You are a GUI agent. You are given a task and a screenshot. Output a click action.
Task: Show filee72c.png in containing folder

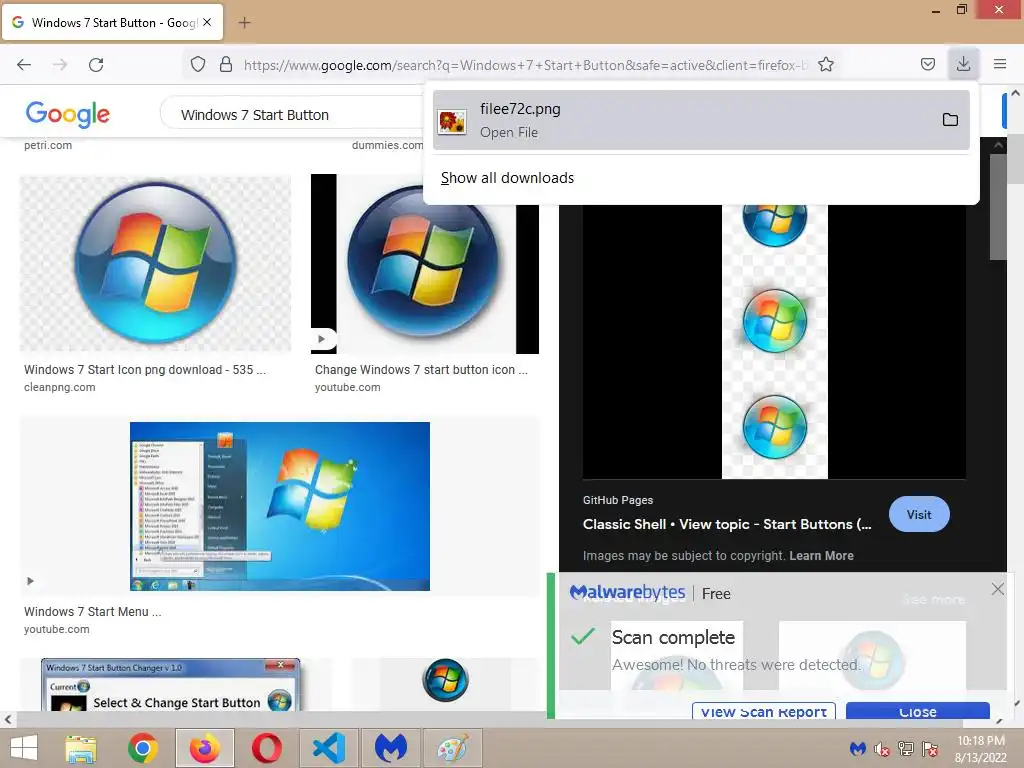coord(950,120)
